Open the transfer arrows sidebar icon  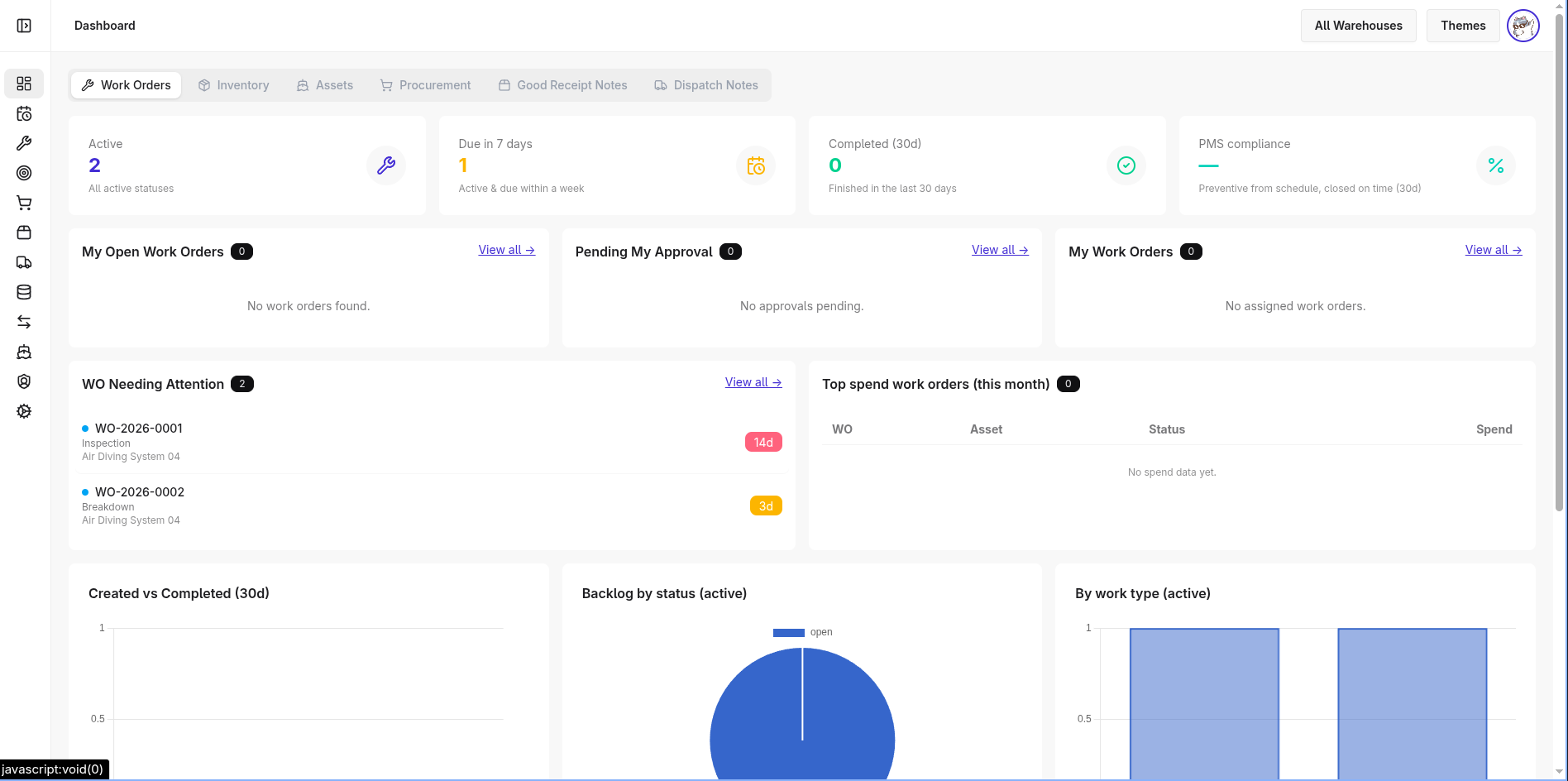pyautogui.click(x=24, y=322)
